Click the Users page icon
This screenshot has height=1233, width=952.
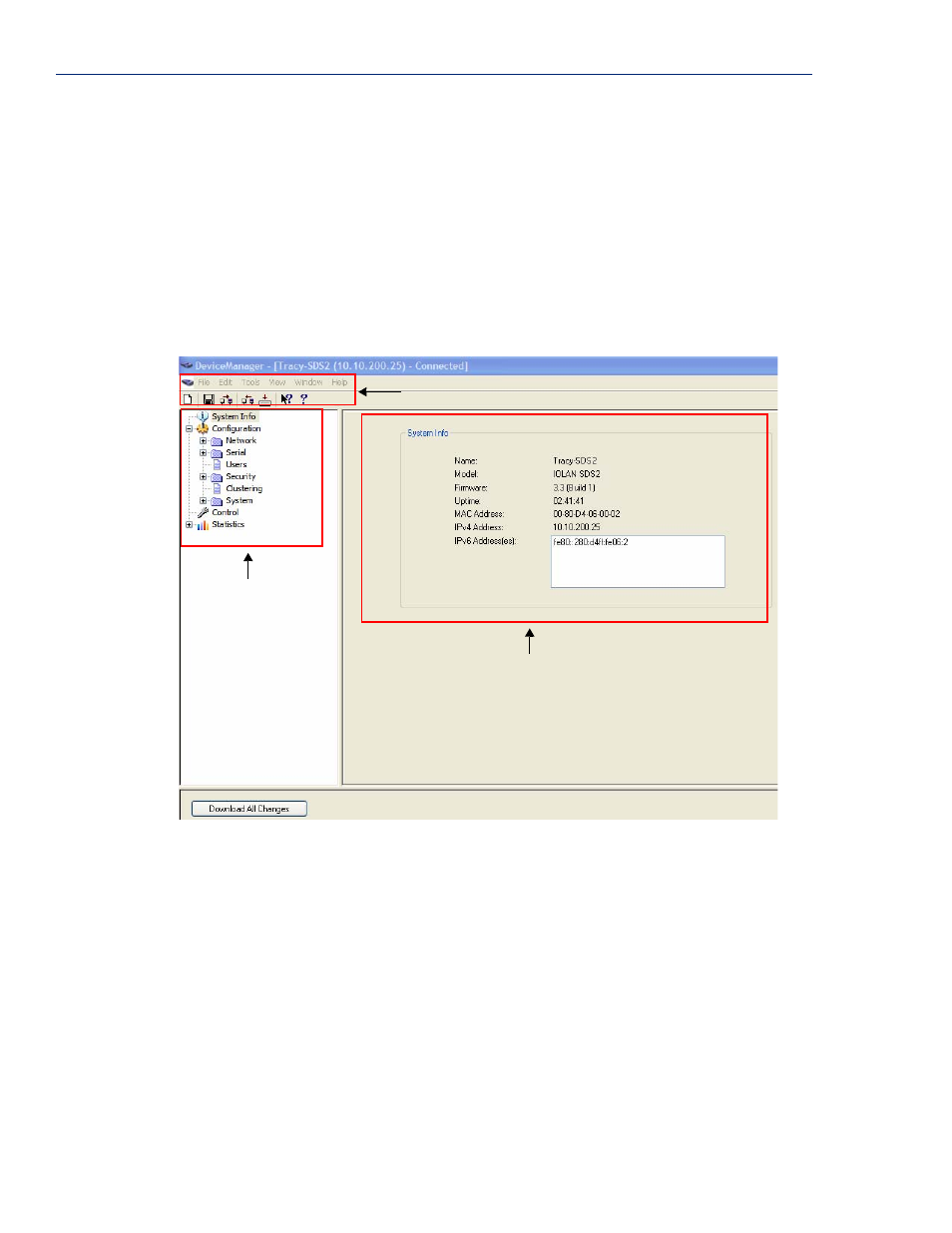[217, 464]
